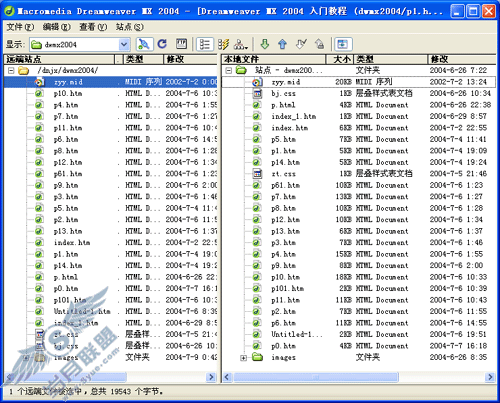Open the 文件(F) menu

(20, 27)
